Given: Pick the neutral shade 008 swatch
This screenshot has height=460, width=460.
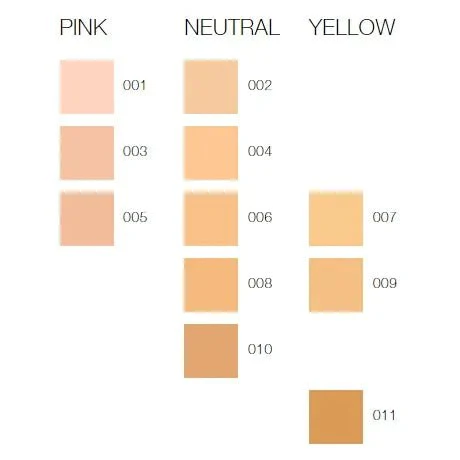Looking at the screenshot, I should (x=211, y=285).
